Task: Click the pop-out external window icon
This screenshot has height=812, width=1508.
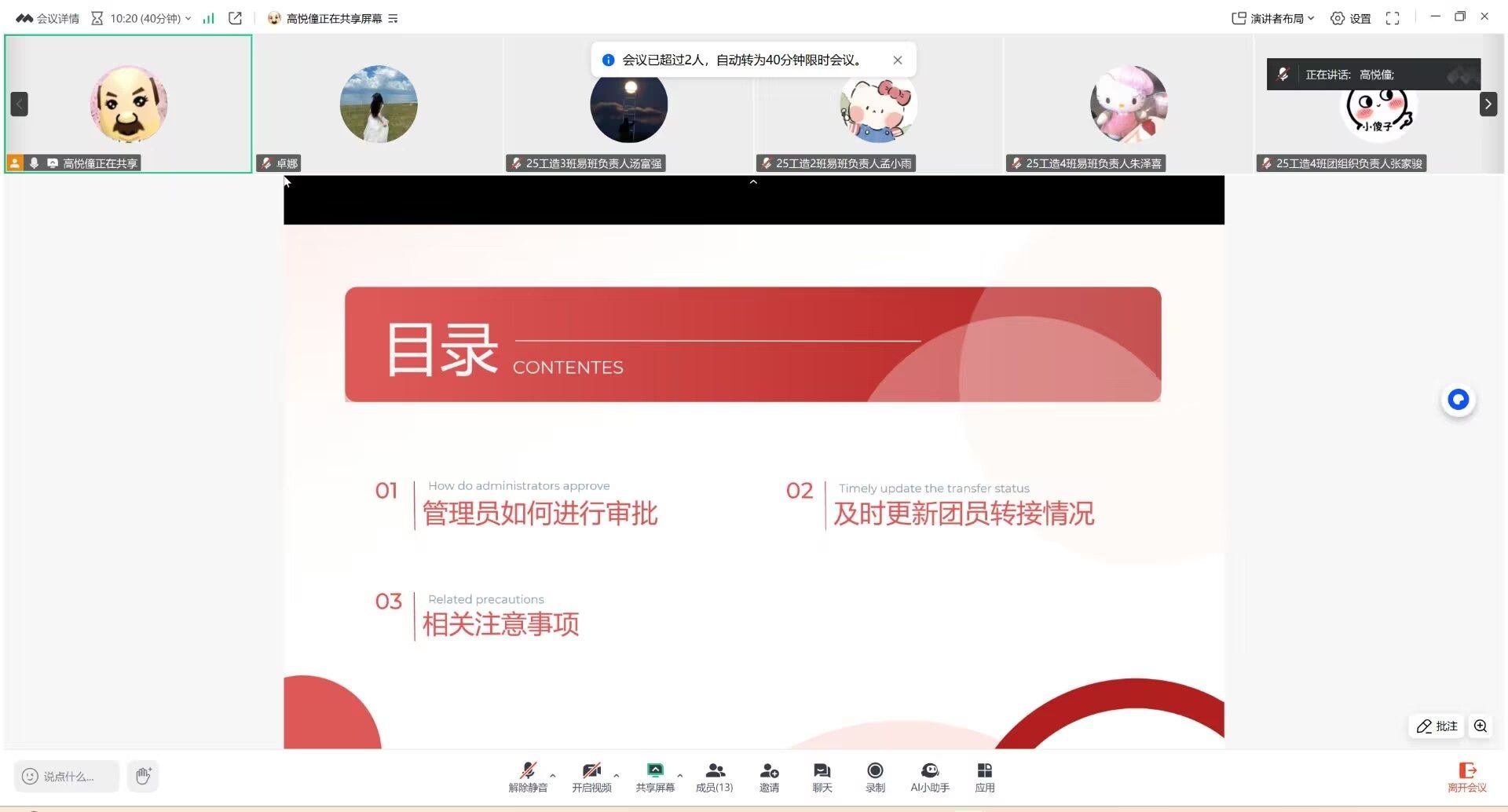Action: [x=235, y=18]
